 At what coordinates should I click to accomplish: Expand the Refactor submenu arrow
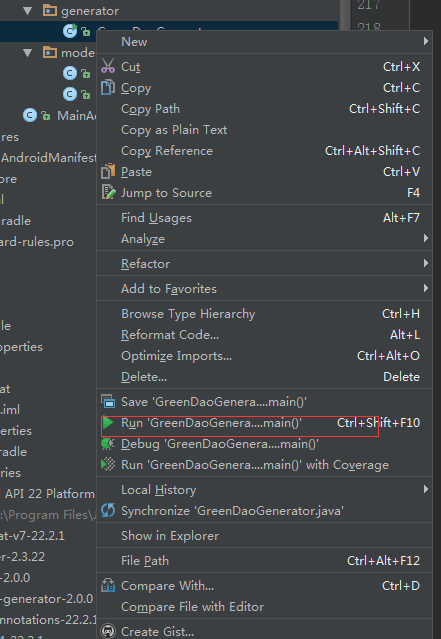pyautogui.click(x=426, y=263)
